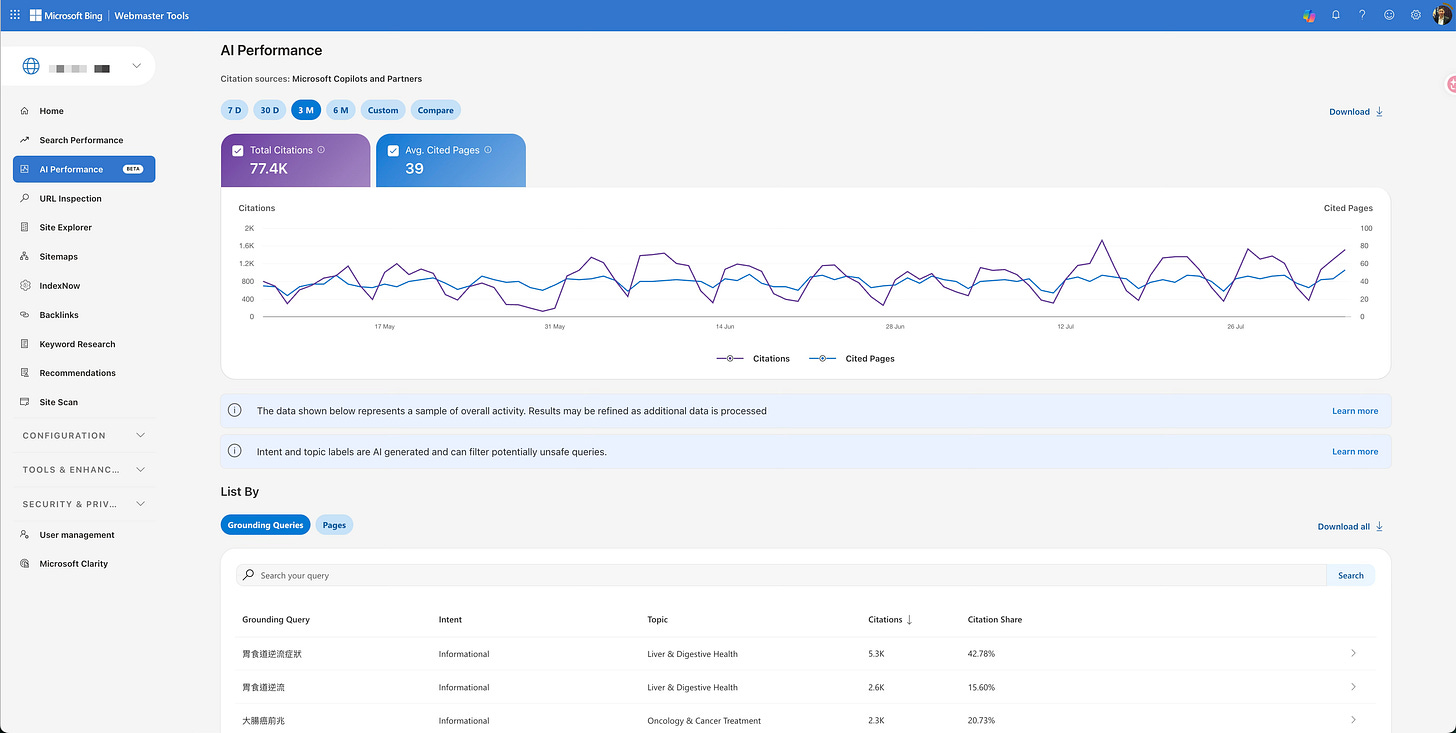Uncheck the Total Citations checkbox
Screen dimensions: 1456x733
coord(237,150)
